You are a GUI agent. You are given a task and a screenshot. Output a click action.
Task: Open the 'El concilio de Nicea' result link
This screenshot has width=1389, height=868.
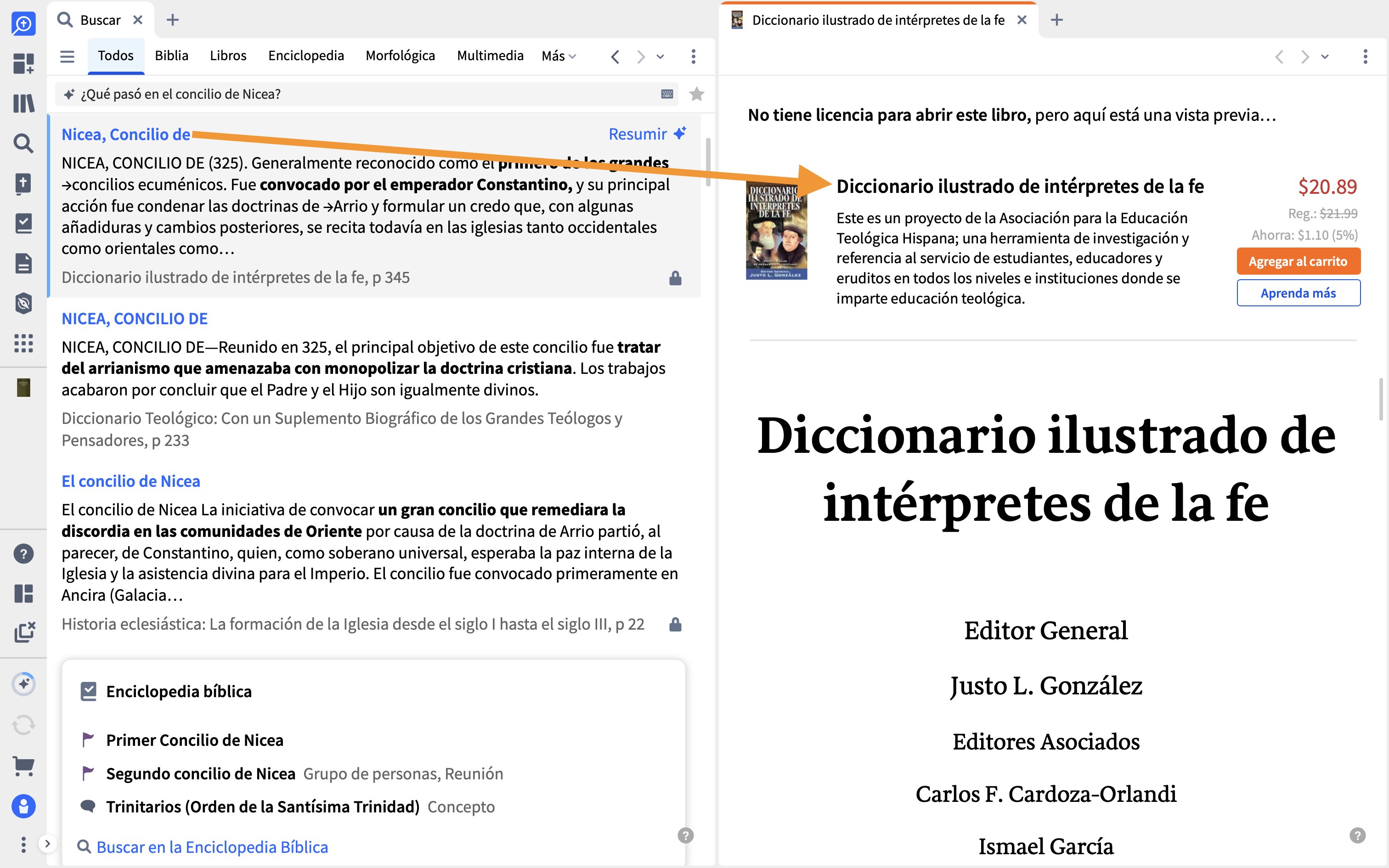coord(131,481)
